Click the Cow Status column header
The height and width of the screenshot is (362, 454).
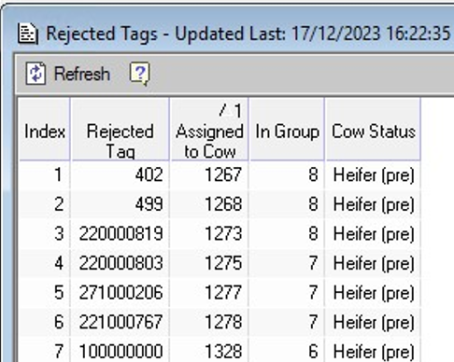click(x=373, y=129)
